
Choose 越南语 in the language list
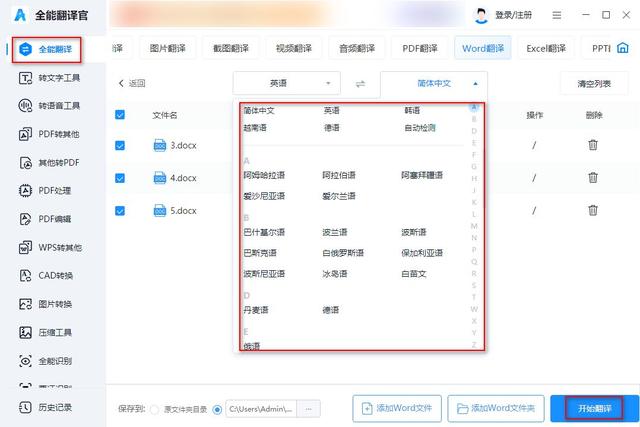[x=255, y=128]
